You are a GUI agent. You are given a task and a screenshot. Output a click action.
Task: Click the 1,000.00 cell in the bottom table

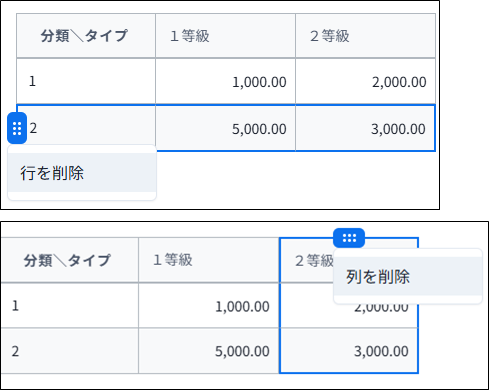pyautogui.click(x=209, y=306)
